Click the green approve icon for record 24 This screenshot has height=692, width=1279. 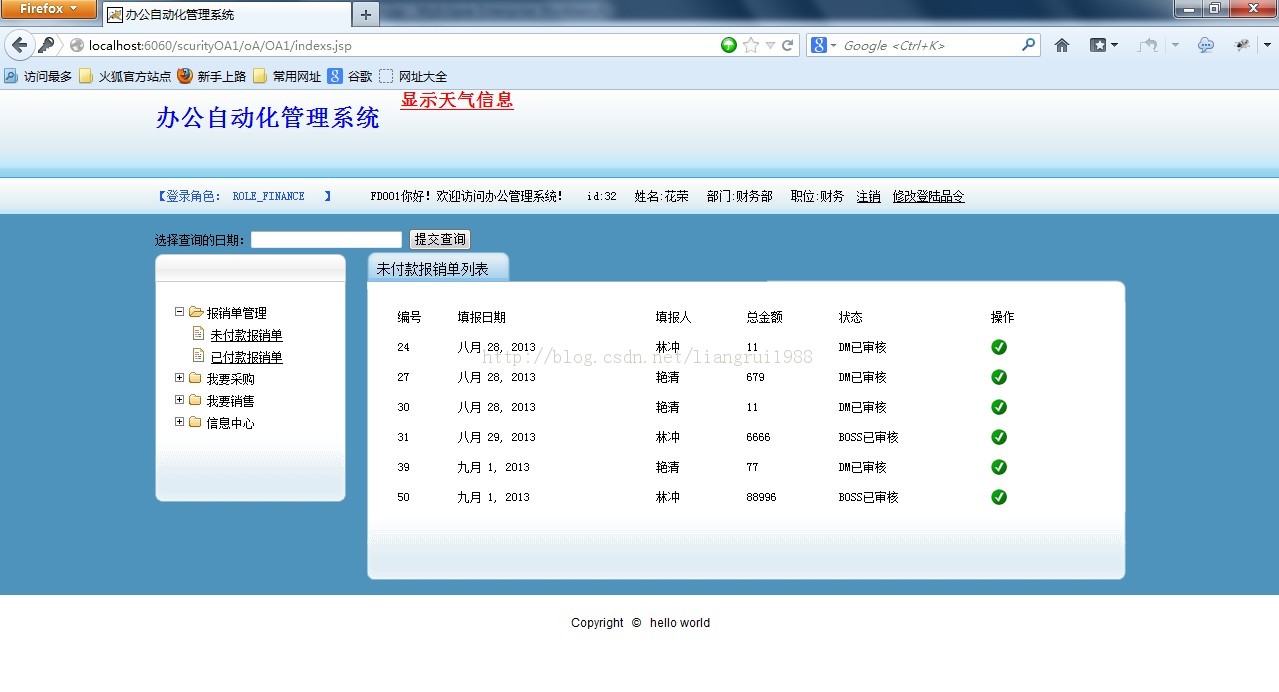tap(998, 347)
